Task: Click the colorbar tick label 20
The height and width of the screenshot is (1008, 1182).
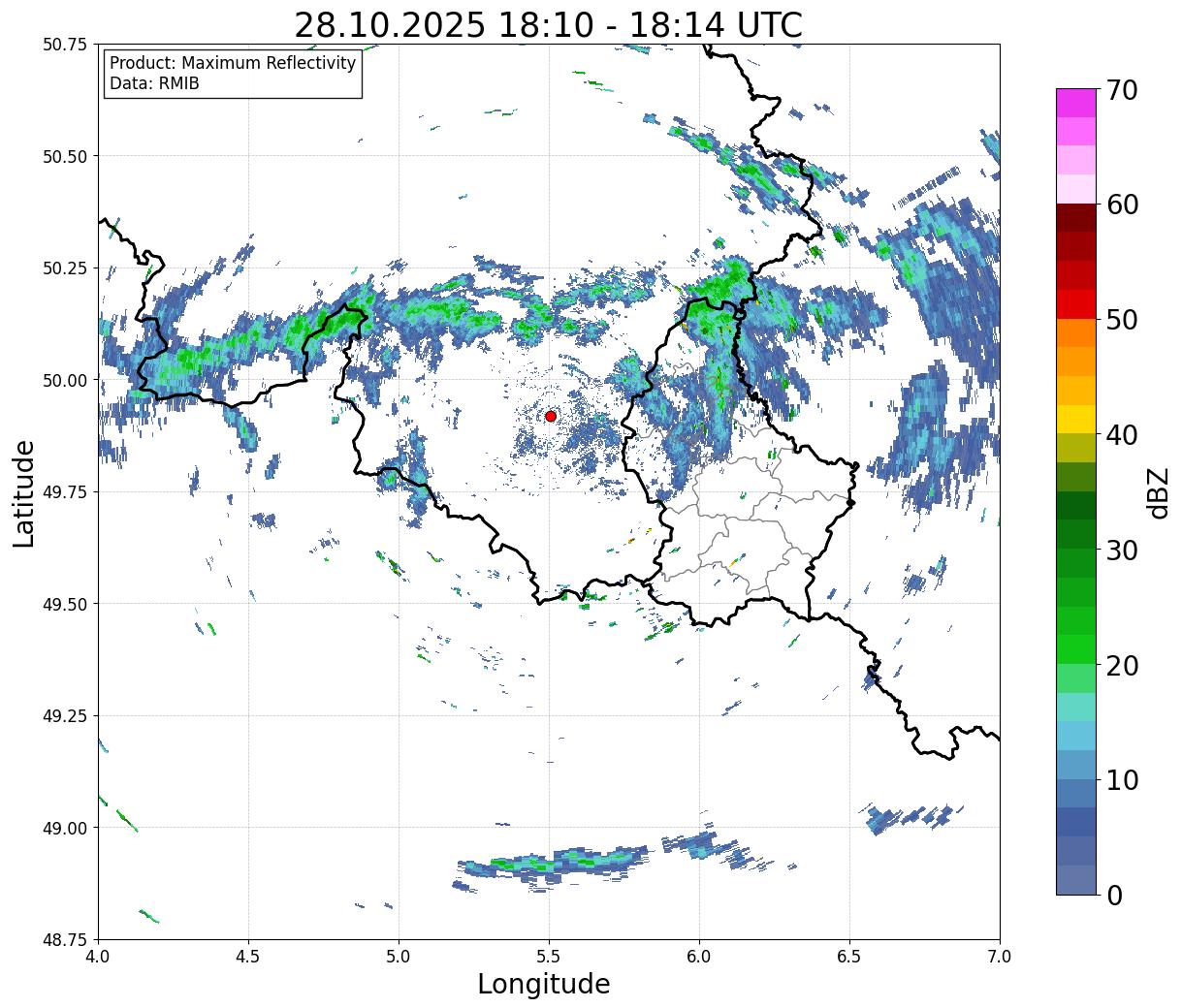Action: pos(1122,666)
